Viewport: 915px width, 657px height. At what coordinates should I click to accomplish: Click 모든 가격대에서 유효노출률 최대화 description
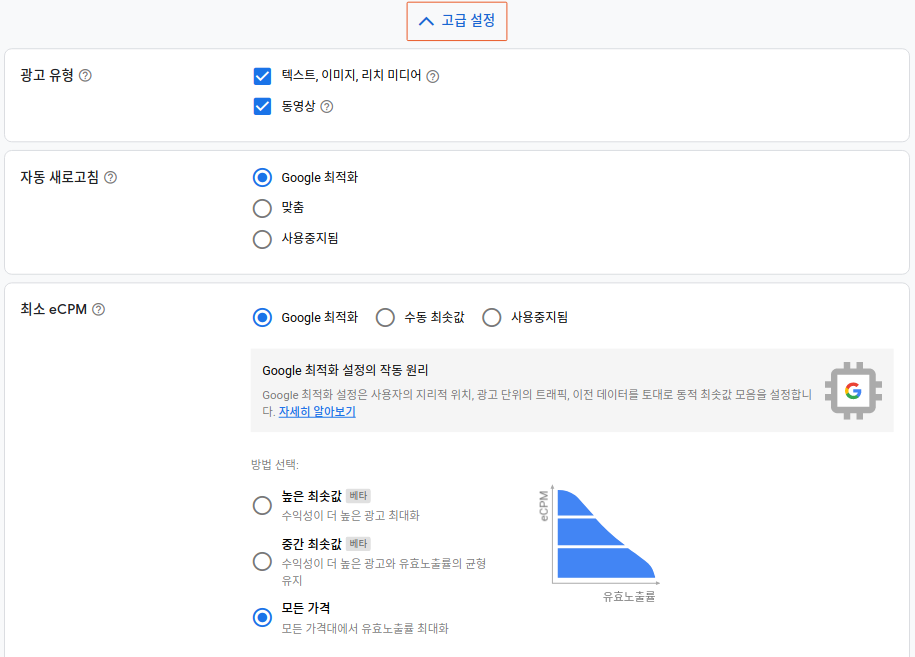[365, 628]
